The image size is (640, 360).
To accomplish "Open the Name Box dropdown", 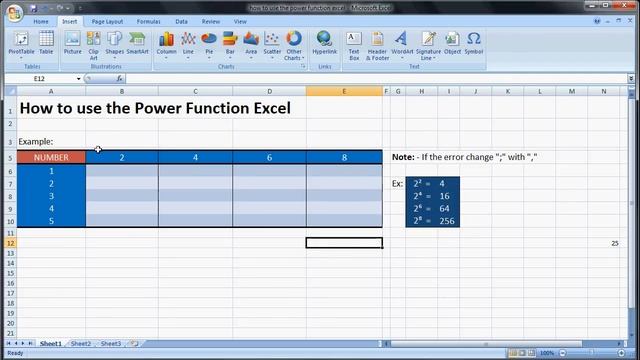I will 78,78.
